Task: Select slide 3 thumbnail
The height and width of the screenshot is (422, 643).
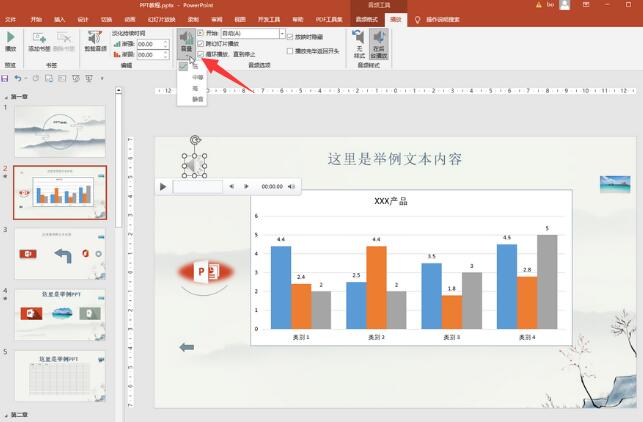Action: click(60, 254)
